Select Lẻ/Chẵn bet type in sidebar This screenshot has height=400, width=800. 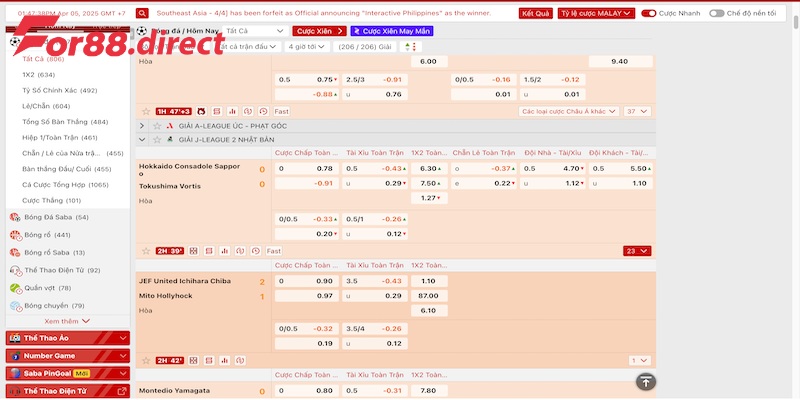pyautogui.click(x=46, y=106)
